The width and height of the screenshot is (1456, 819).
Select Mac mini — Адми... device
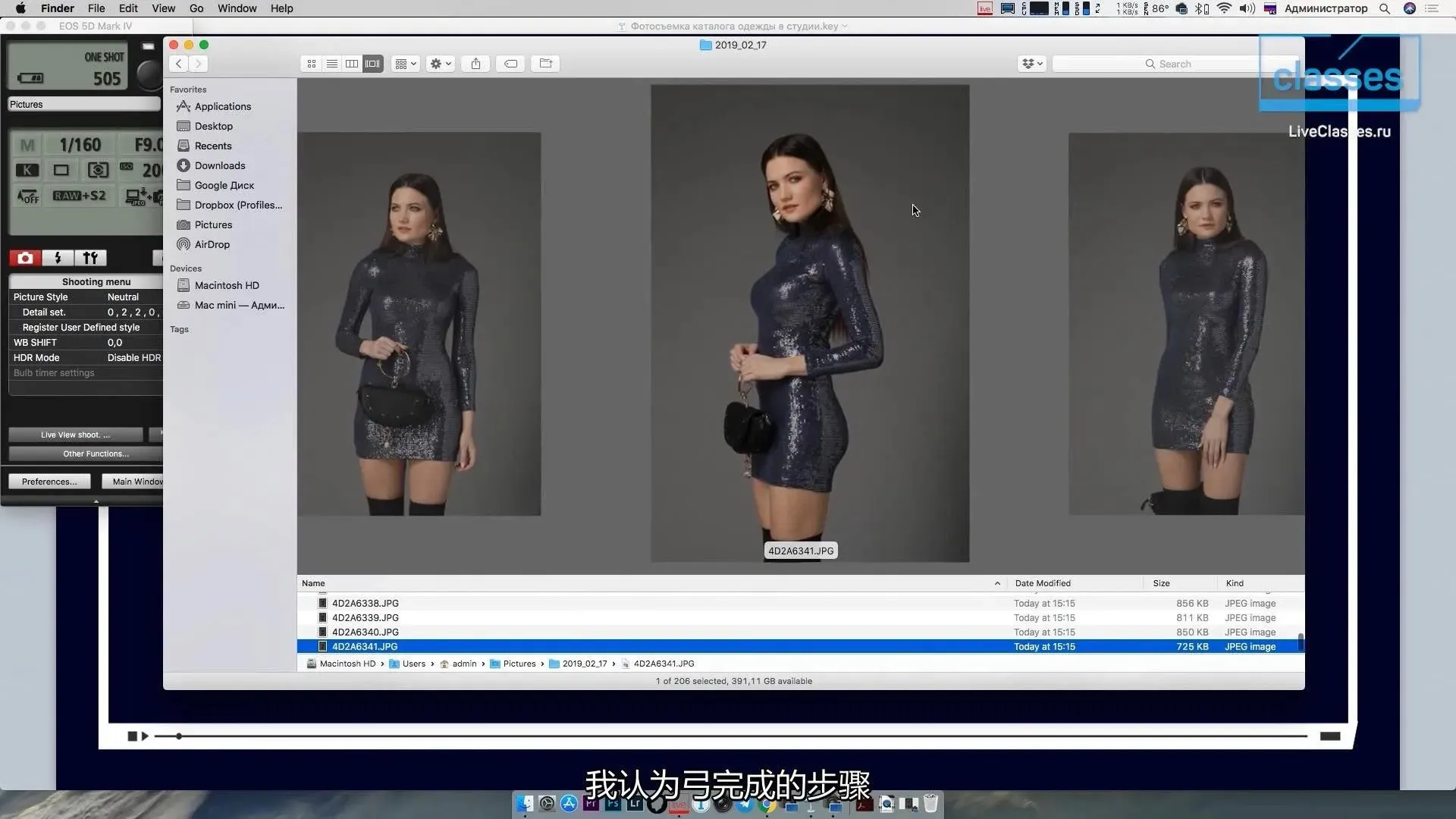click(x=240, y=306)
